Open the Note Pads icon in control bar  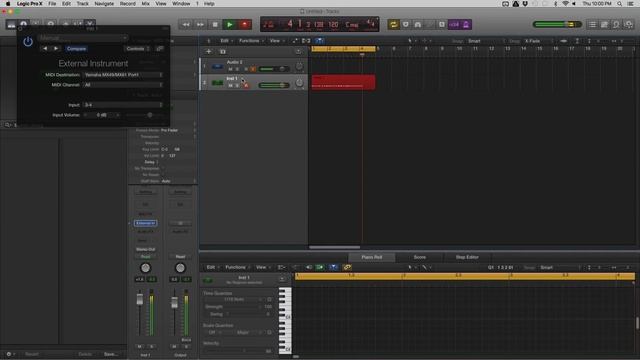click(604, 24)
